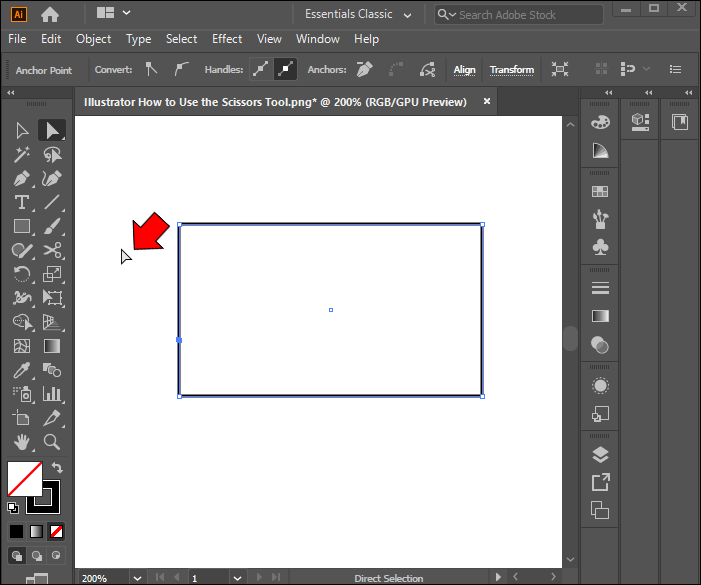
Task: Open the Layers panel icon
Action: [600, 454]
